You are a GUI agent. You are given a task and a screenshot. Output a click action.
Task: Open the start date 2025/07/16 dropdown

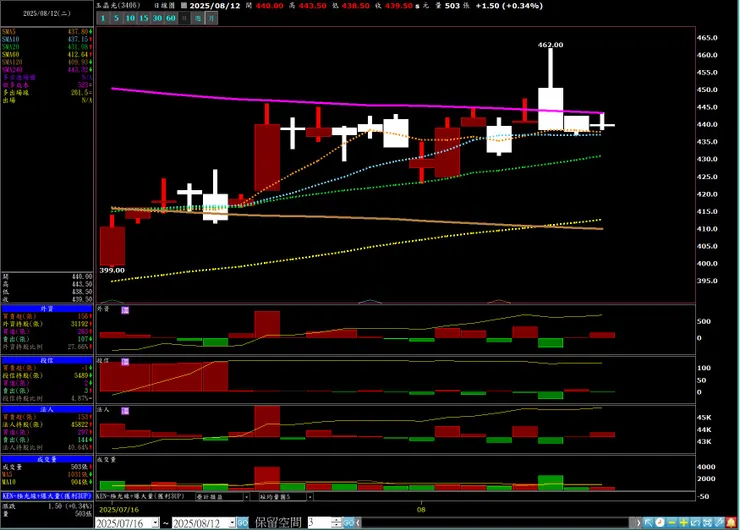[x=156, y=523]
